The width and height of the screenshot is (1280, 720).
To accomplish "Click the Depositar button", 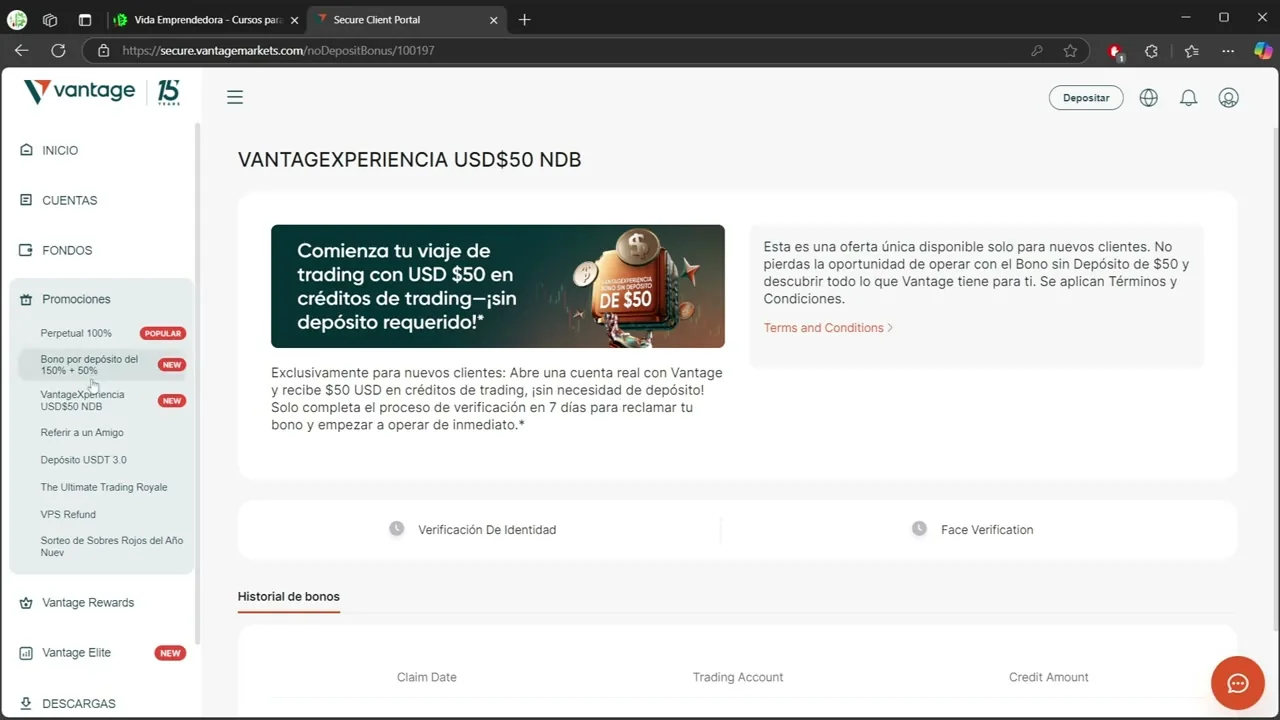I will [1086, 98].
